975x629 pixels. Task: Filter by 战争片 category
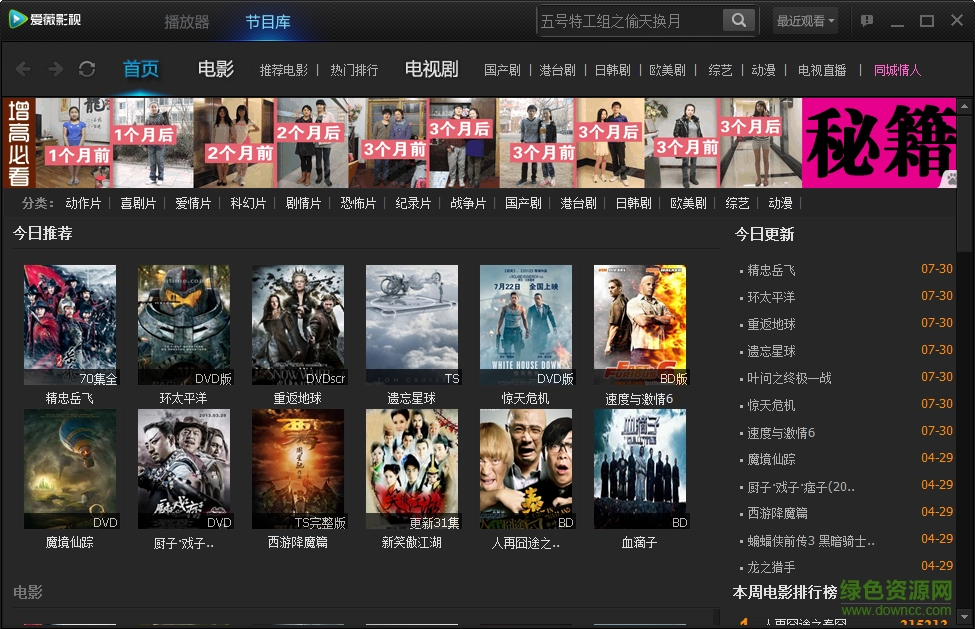[468, 203]
